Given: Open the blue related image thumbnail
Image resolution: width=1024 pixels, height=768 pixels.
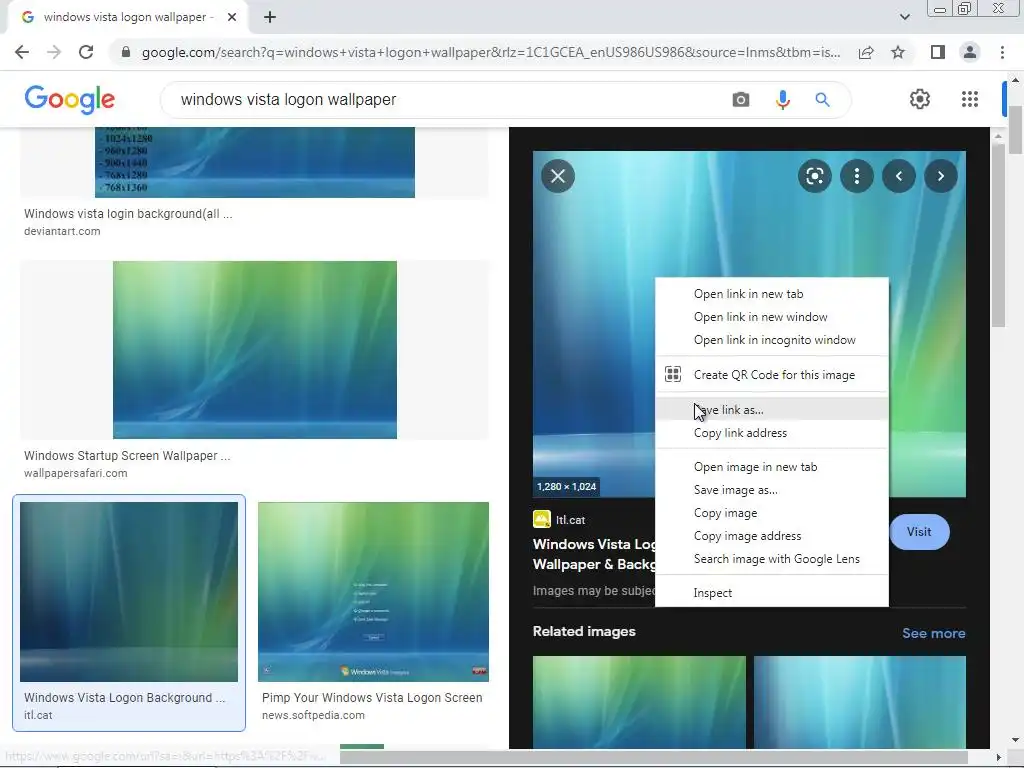Looking at the screenshot, I should pyautogui.click(x=859, y=702).
